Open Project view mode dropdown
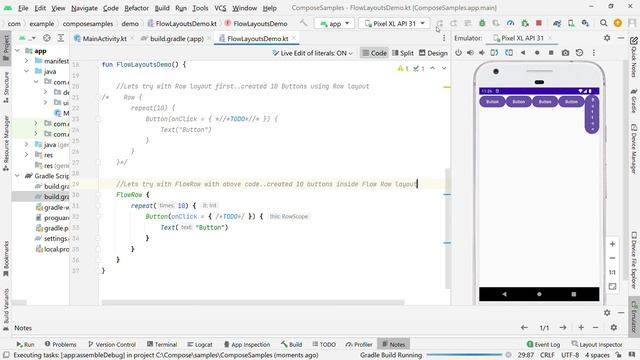The width and height of the screenshot is (640, 360). click(x=27, y=38)
